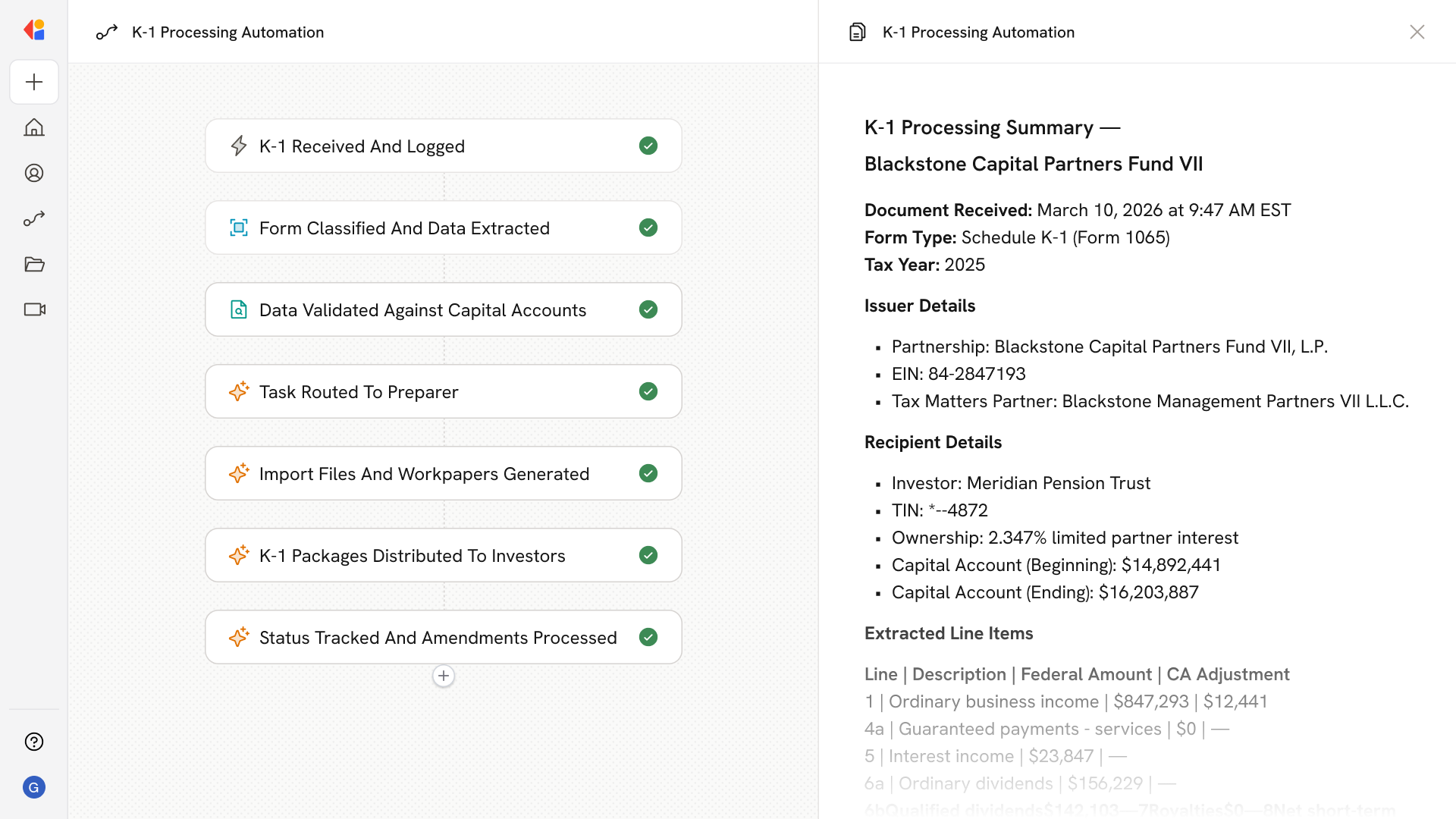
Task: Click the plus button in left sidebar
Action: pos(34,82)
